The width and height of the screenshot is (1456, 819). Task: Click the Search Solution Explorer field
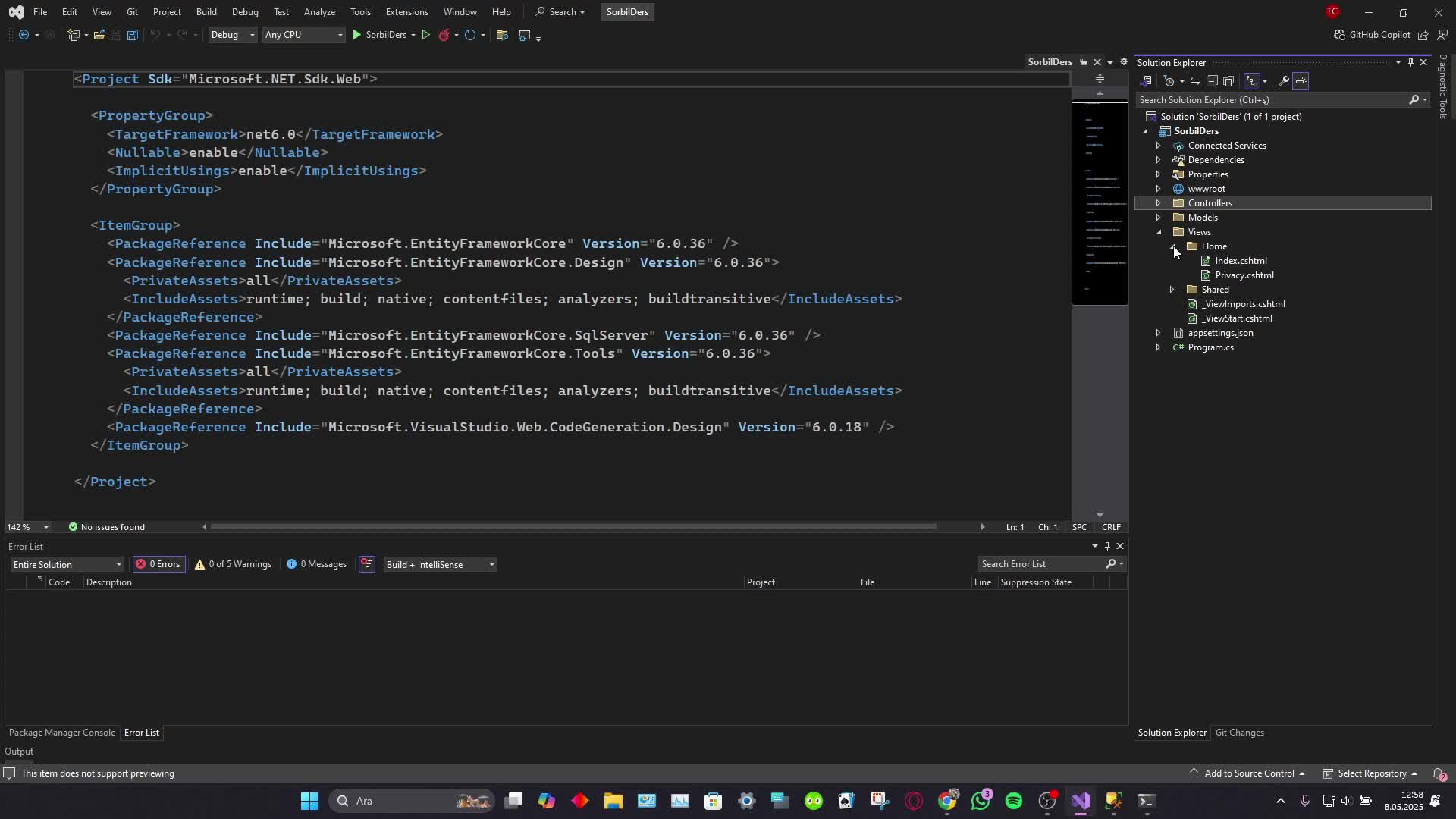tap(1272, 100)
